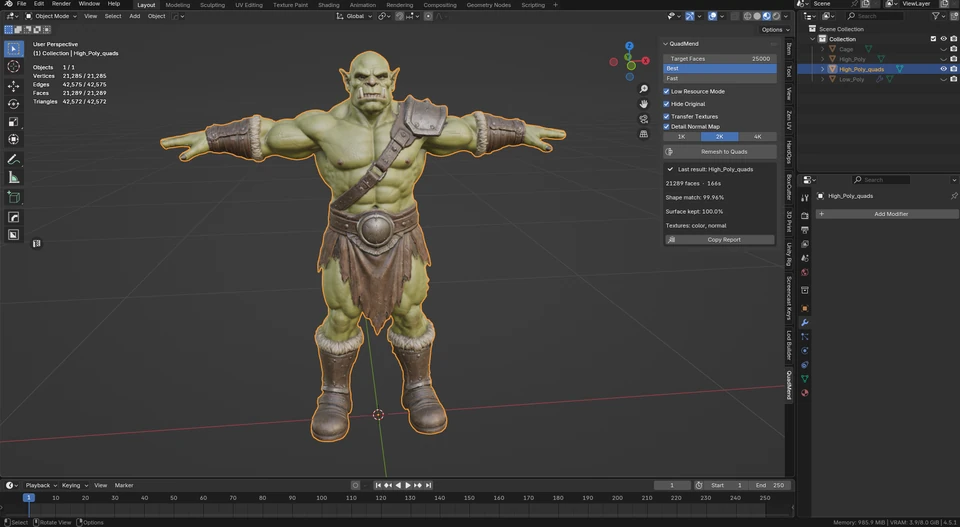960x527 pixels.
Task: Select the Scale tool
Action: coord(13,122)
